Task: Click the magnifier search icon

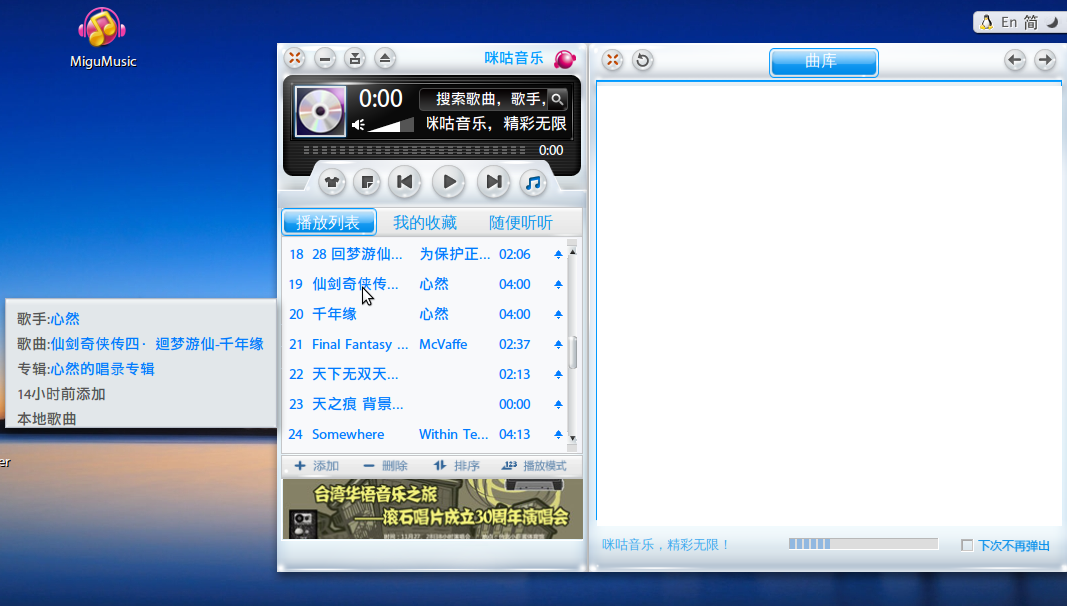Action: pyautogui.click(x=557, y=99)
